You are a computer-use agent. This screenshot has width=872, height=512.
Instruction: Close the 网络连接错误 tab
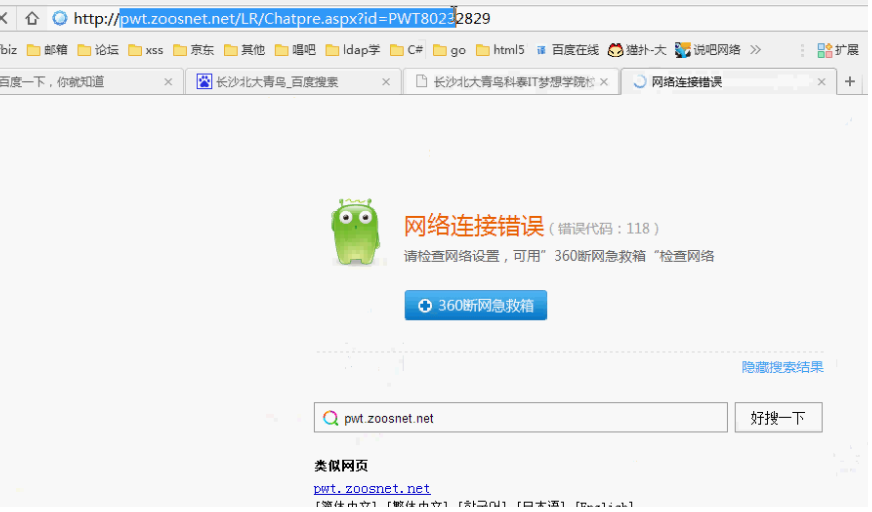click(821, 82)
